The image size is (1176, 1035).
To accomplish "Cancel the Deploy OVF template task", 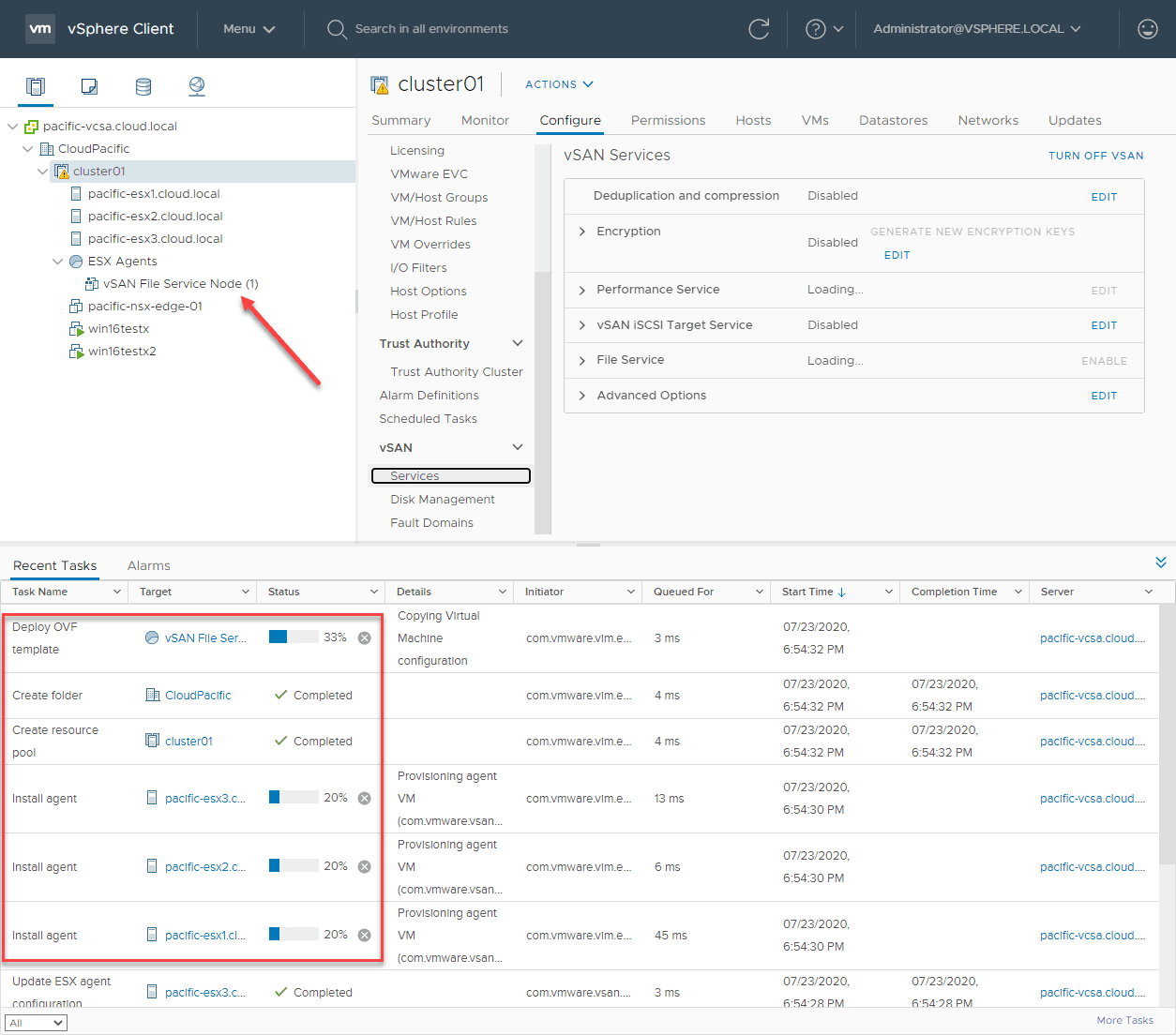I will click(x=365, y=638).
